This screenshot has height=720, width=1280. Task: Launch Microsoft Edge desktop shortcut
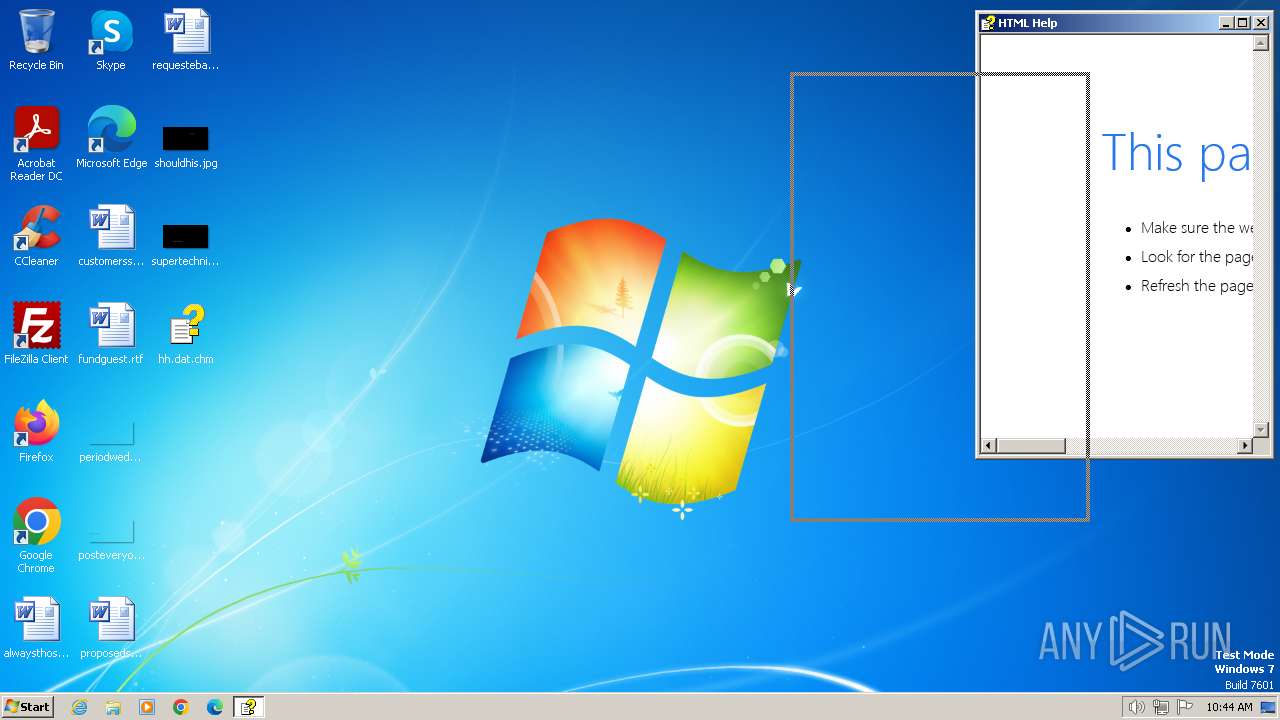[111, 138]
